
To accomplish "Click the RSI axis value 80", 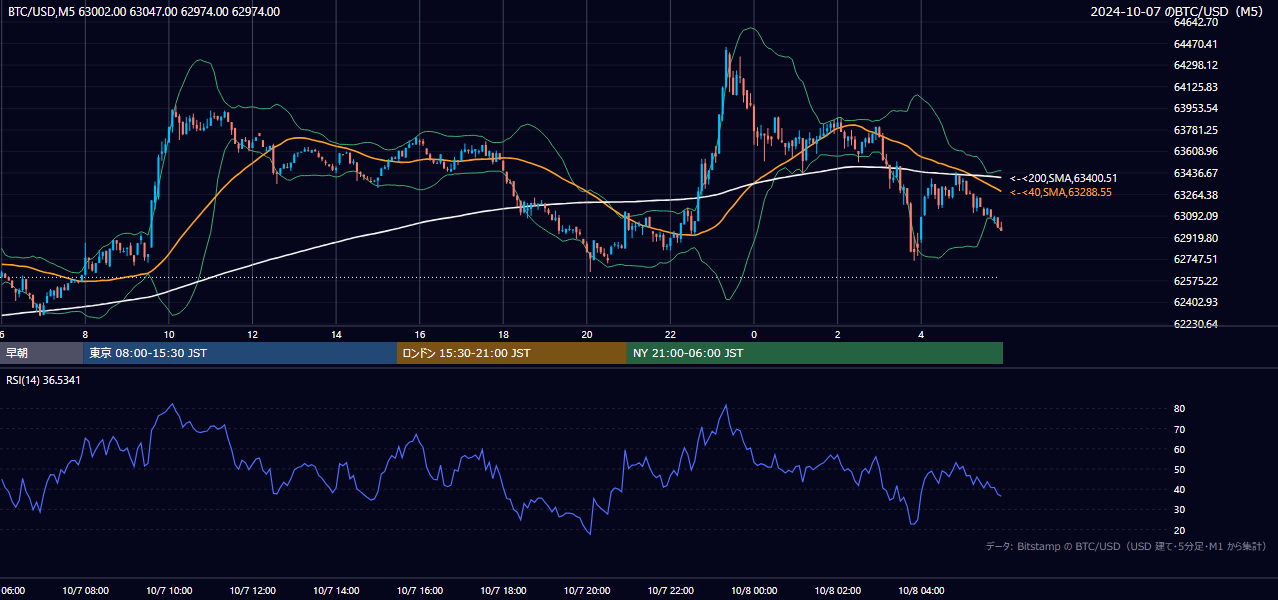I will tap(1180, 409).
